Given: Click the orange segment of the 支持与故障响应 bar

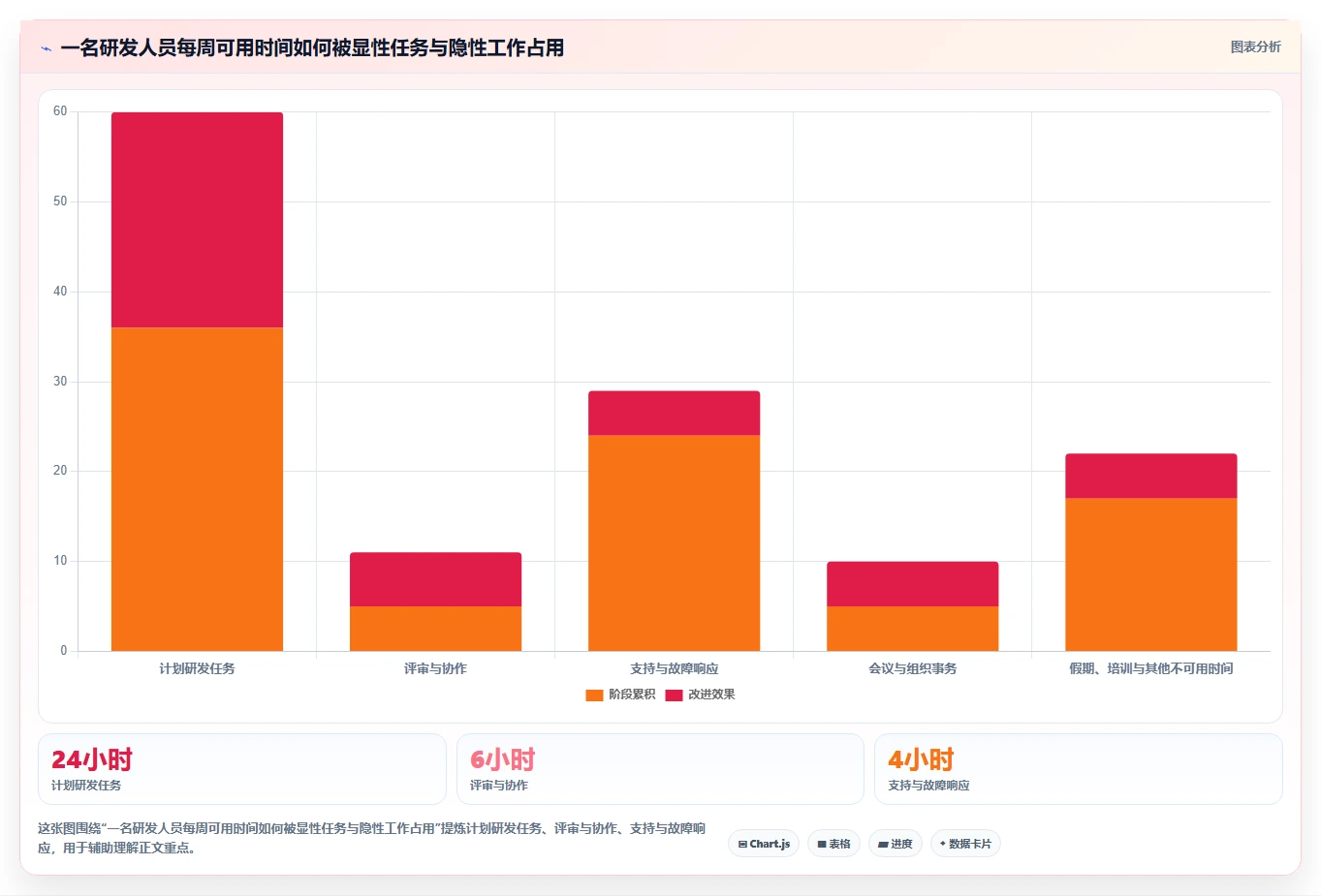Looking at the screenshot, I should [674, 542].
